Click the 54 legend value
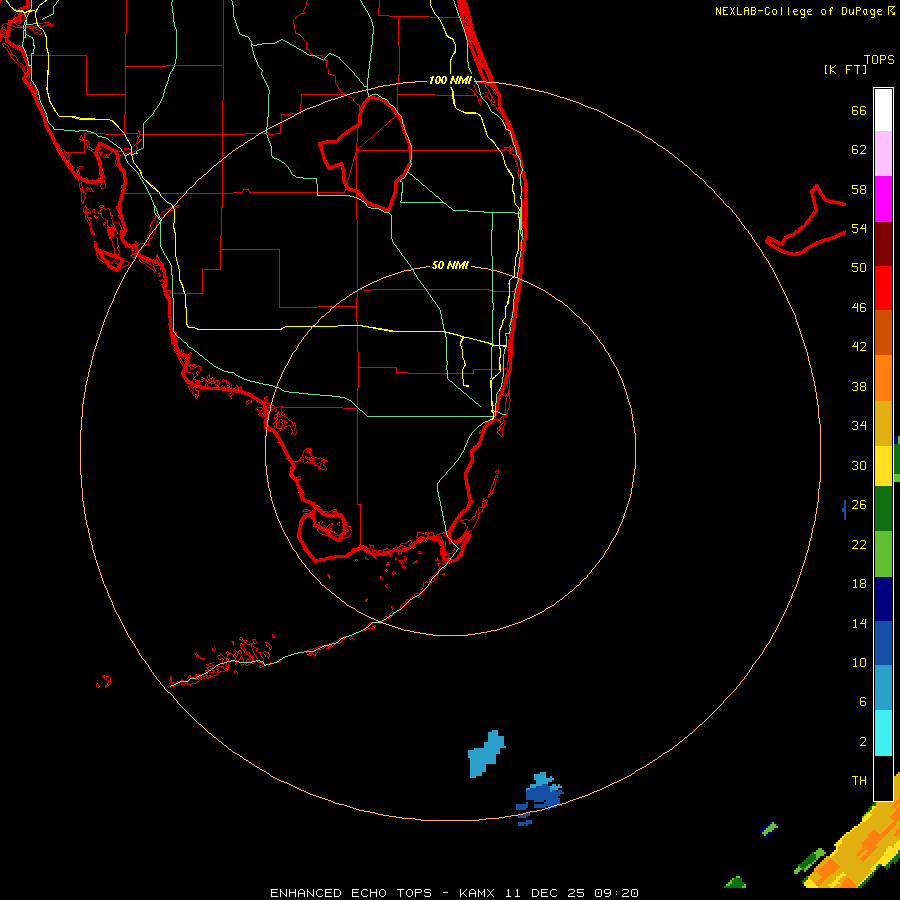The height and width of the screenshot is (900, 900). [859, 228]
